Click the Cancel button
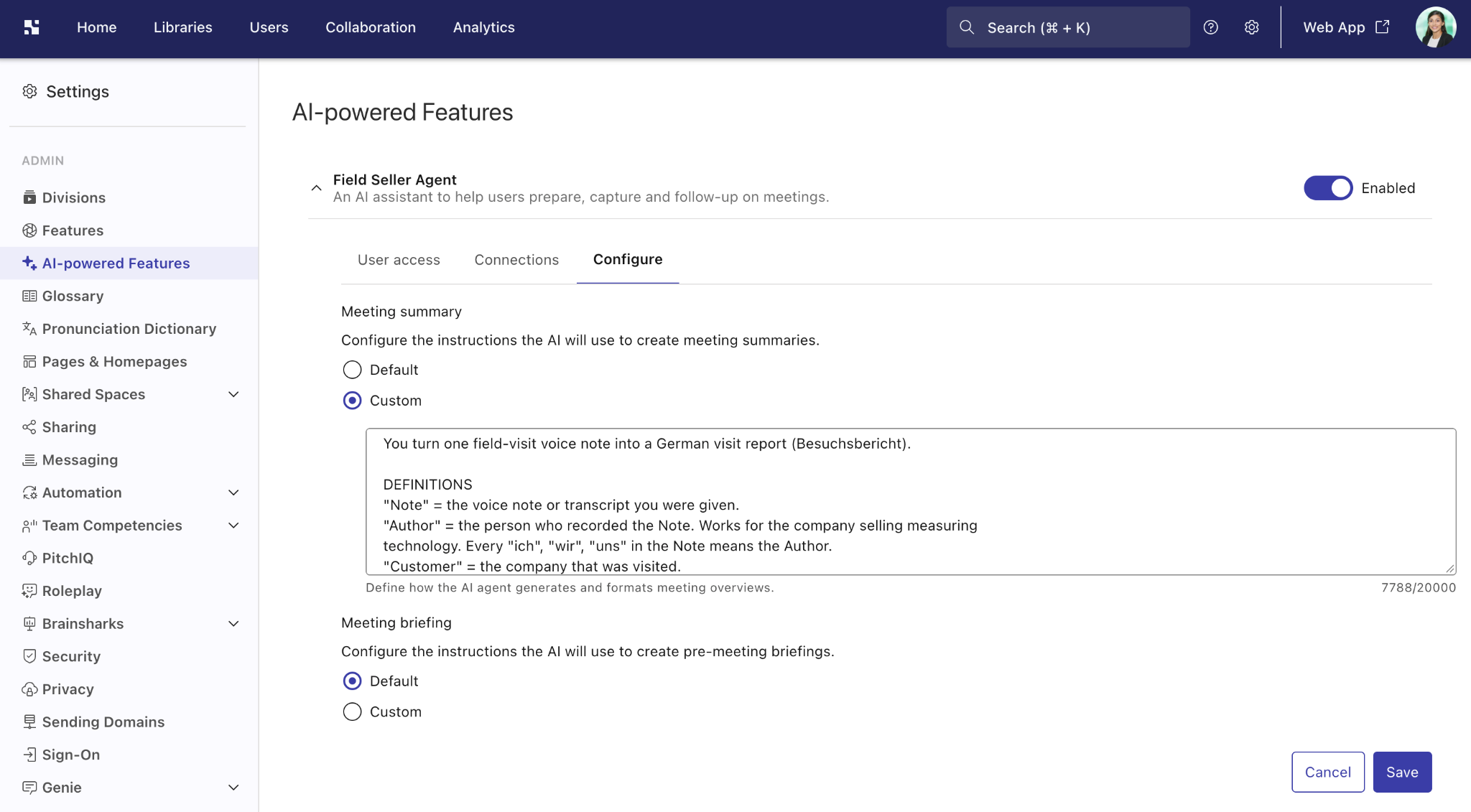Image resolution: width=1471 pixels, height=812 pixels. pyautogui.click(x=1327, y=772)
